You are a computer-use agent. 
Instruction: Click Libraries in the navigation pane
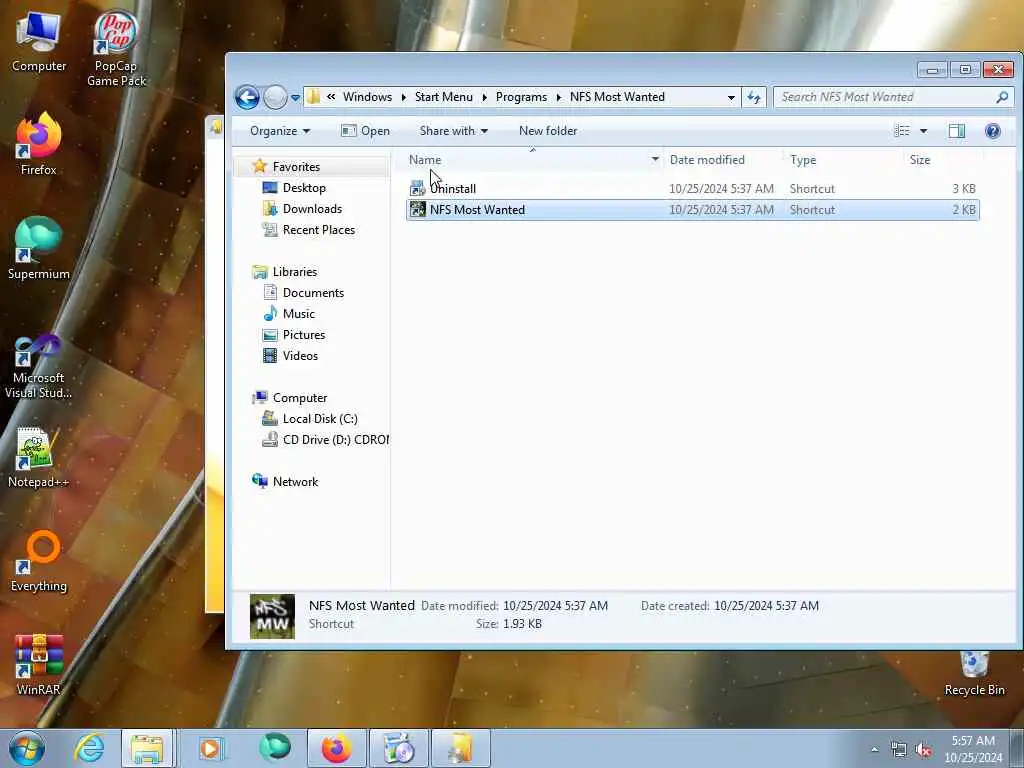295,272
